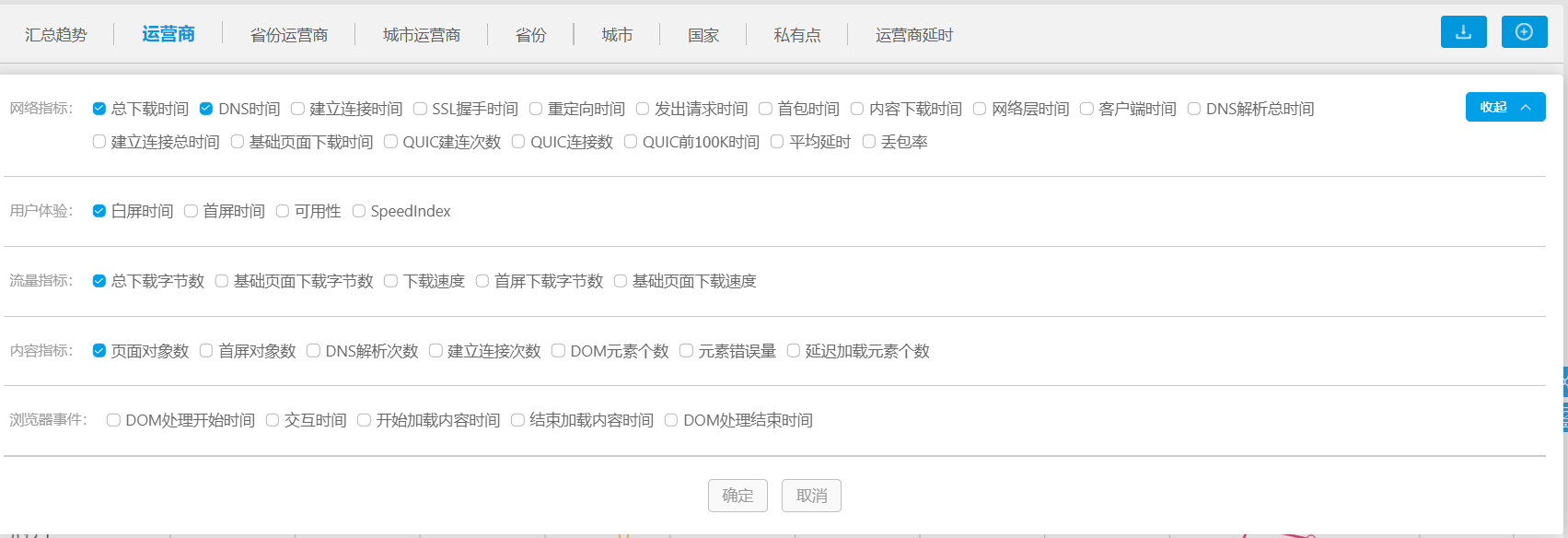The width and height of the screenshot is (1568, 538).
Task: Check the DOM元素个数 option
Action: 558,351
